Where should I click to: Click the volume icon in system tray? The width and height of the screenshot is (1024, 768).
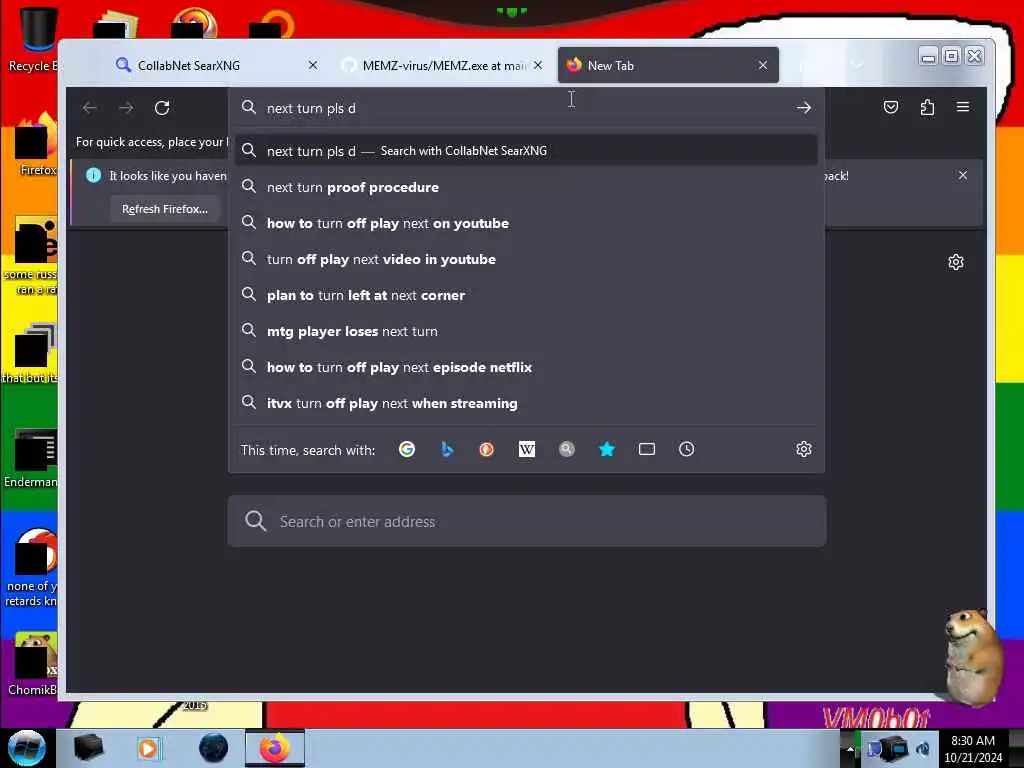coord(923,749)
